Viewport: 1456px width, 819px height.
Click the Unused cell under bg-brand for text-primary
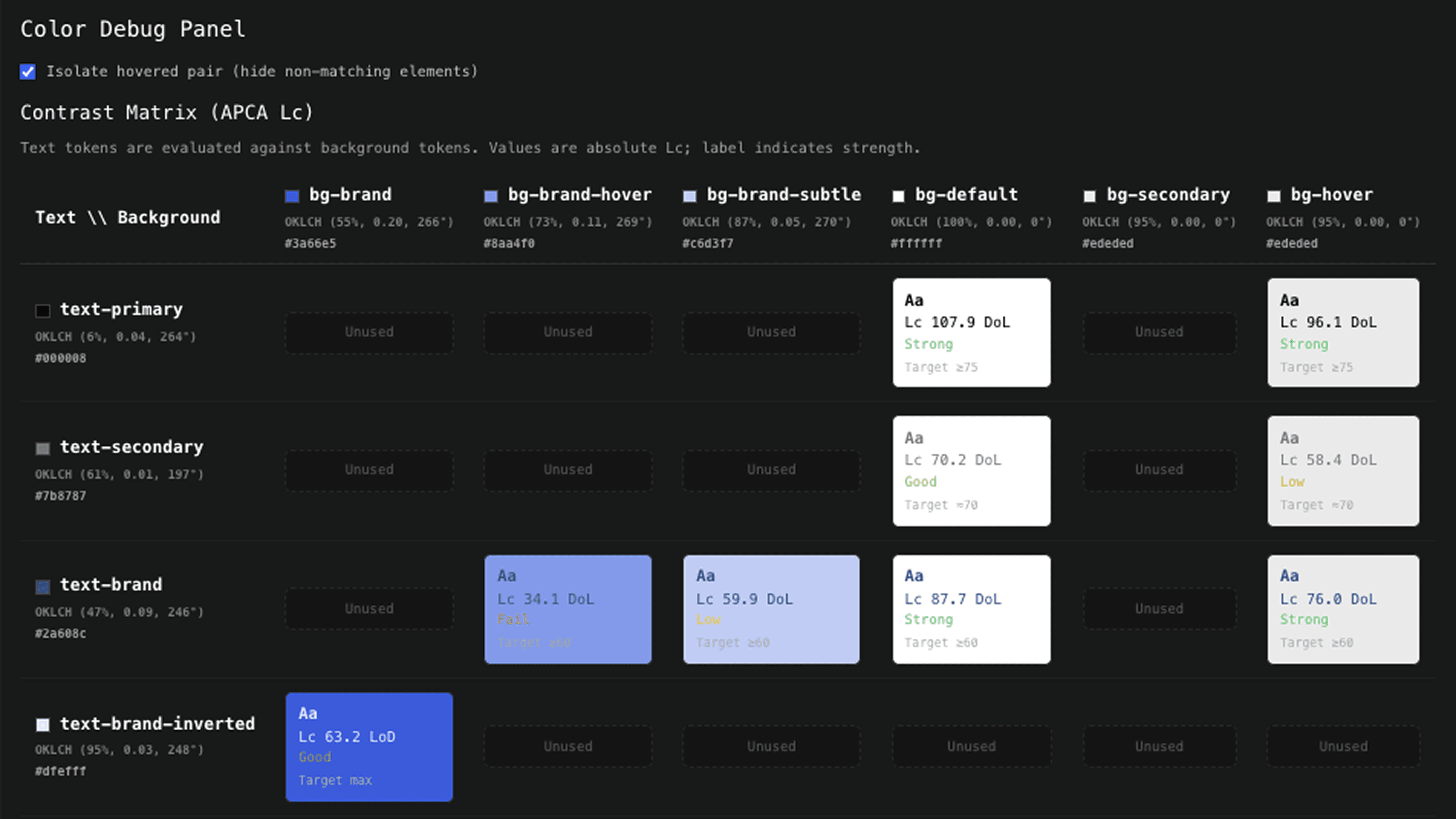[x=369, y=332]
